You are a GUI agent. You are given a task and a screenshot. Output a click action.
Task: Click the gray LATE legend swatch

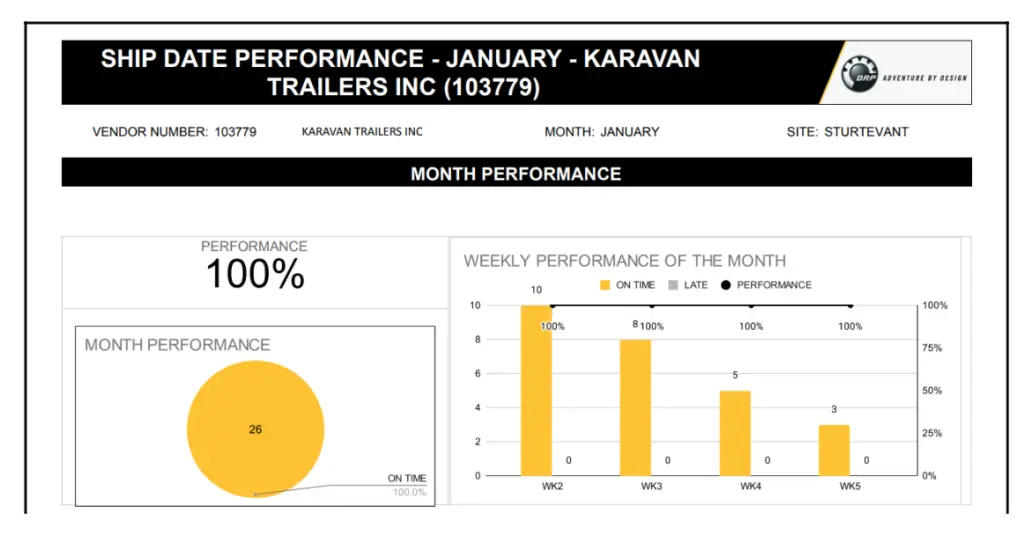pyautogui.click(x=674, y=285)
